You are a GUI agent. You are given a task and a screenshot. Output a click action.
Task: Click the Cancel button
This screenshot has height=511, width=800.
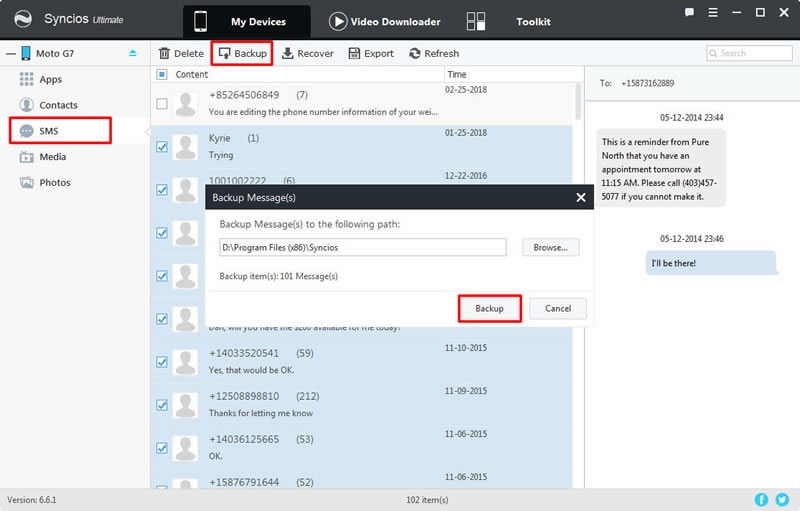coord(558,309)
